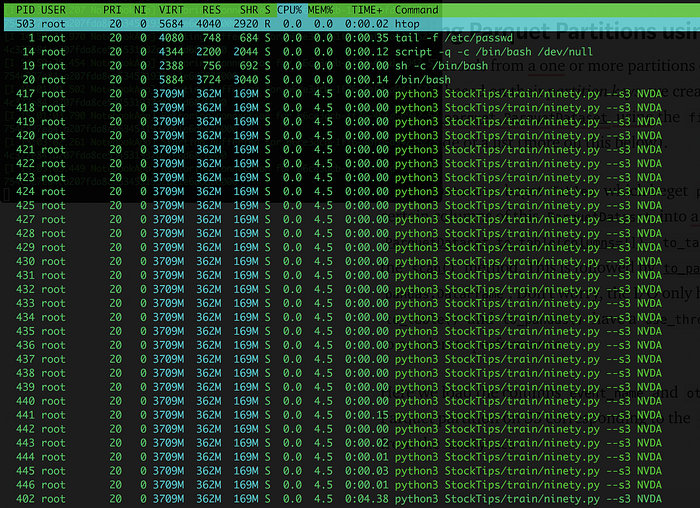
Task: Click the 0:00.35 time value of PID 1
Action: click(x=367, y=38)
